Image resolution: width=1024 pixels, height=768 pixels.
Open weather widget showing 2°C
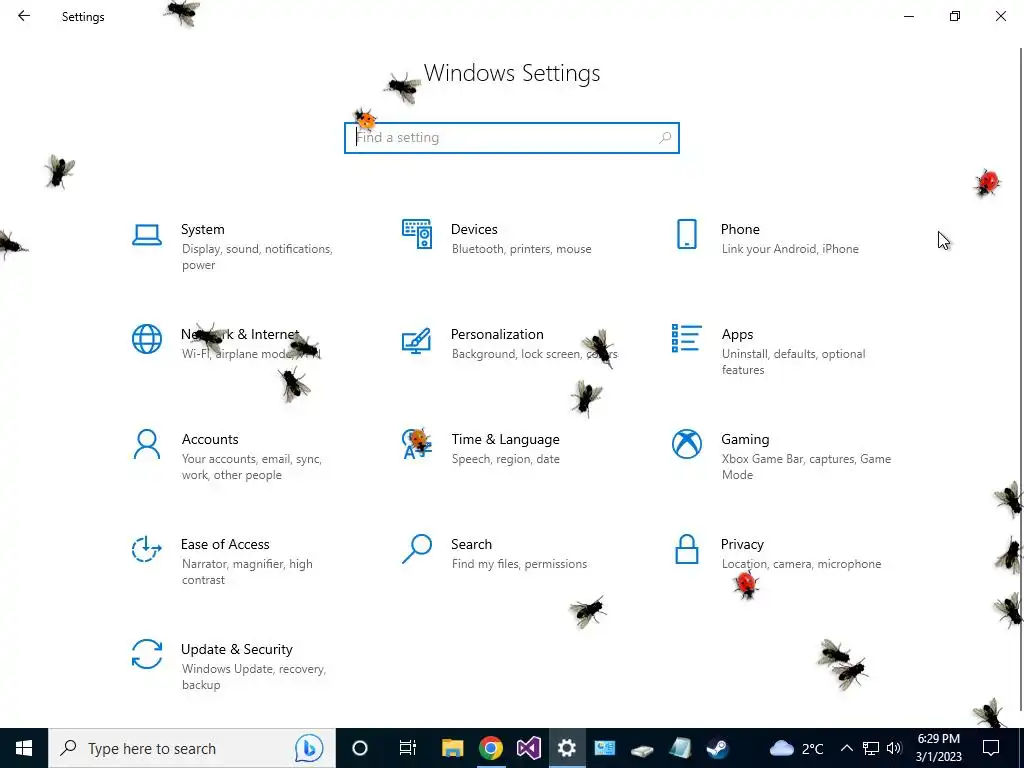(x=797, y=748)
